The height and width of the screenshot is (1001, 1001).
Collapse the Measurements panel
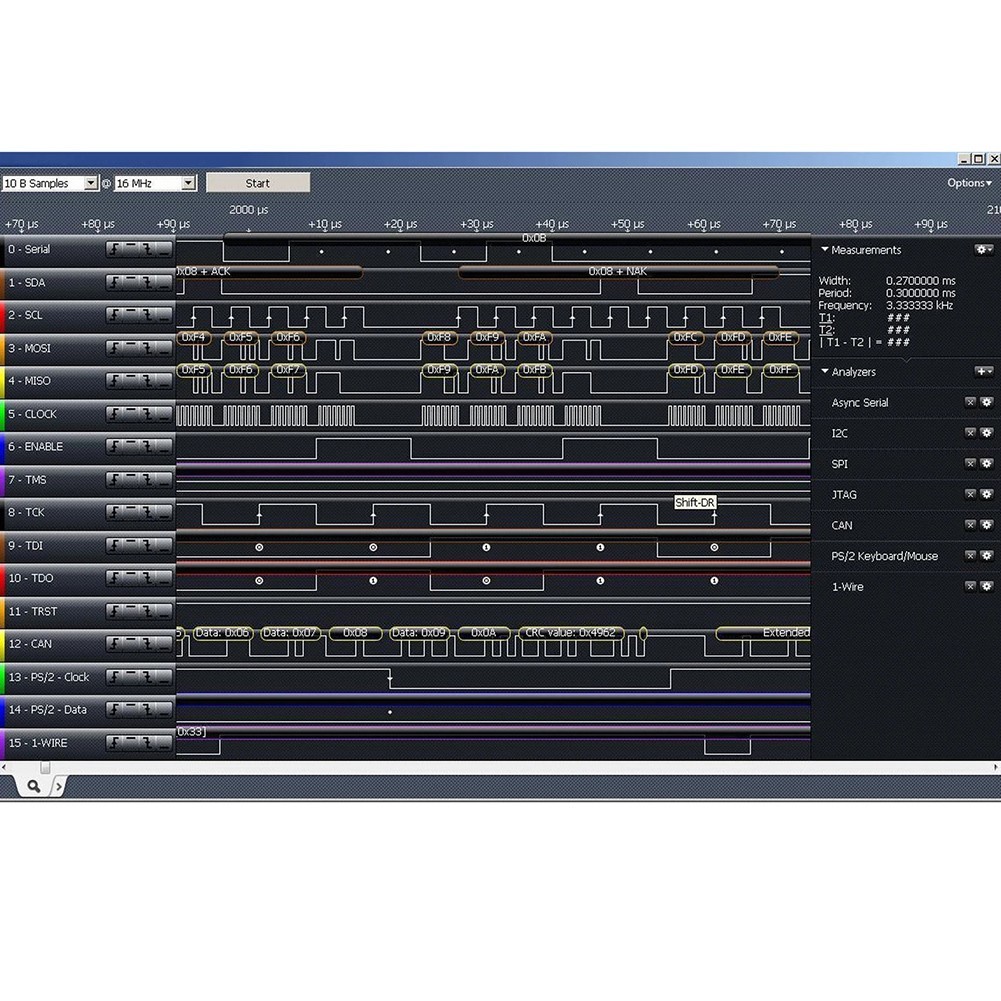click(825, 250)
